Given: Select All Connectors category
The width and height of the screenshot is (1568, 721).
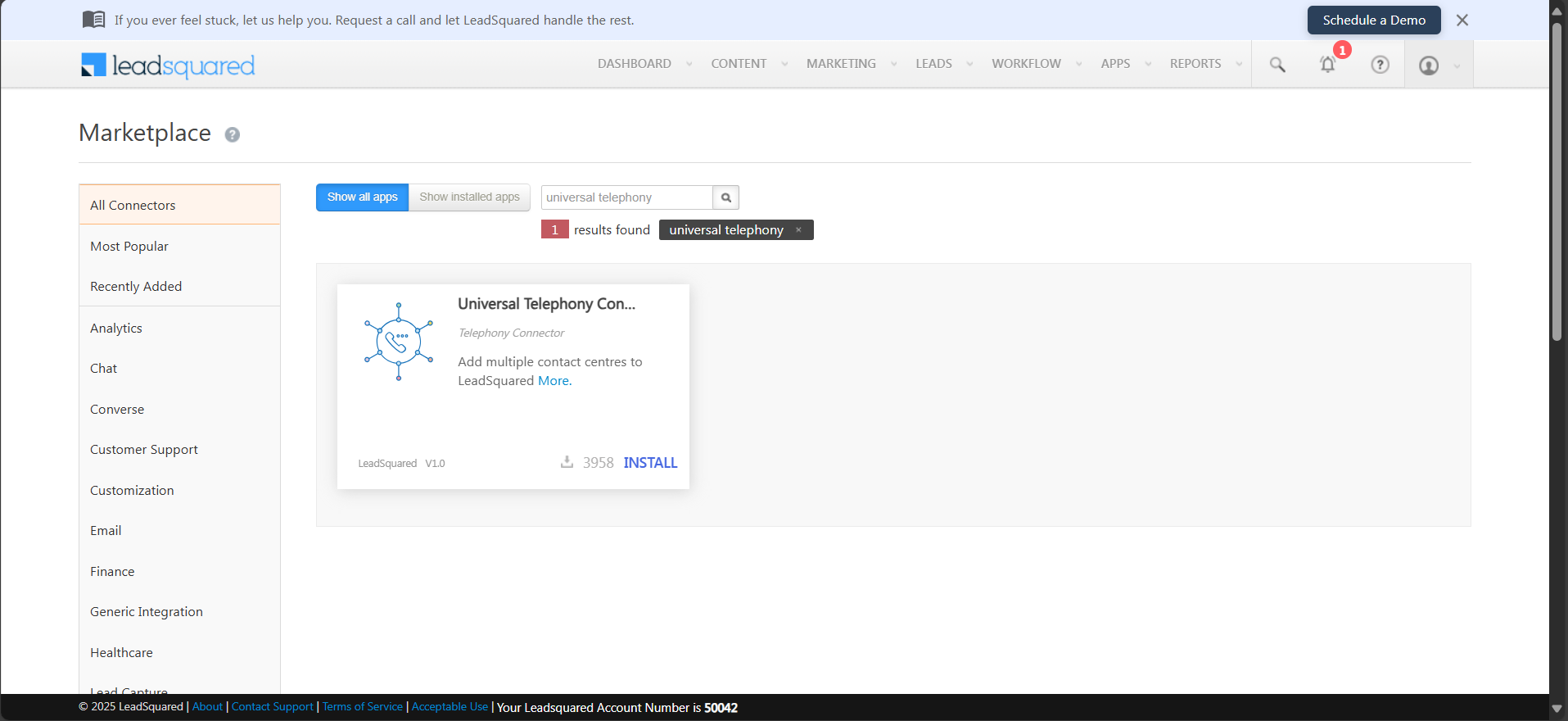Looking at the screenshot, I should pyautogui.click(x=179, y=205).
